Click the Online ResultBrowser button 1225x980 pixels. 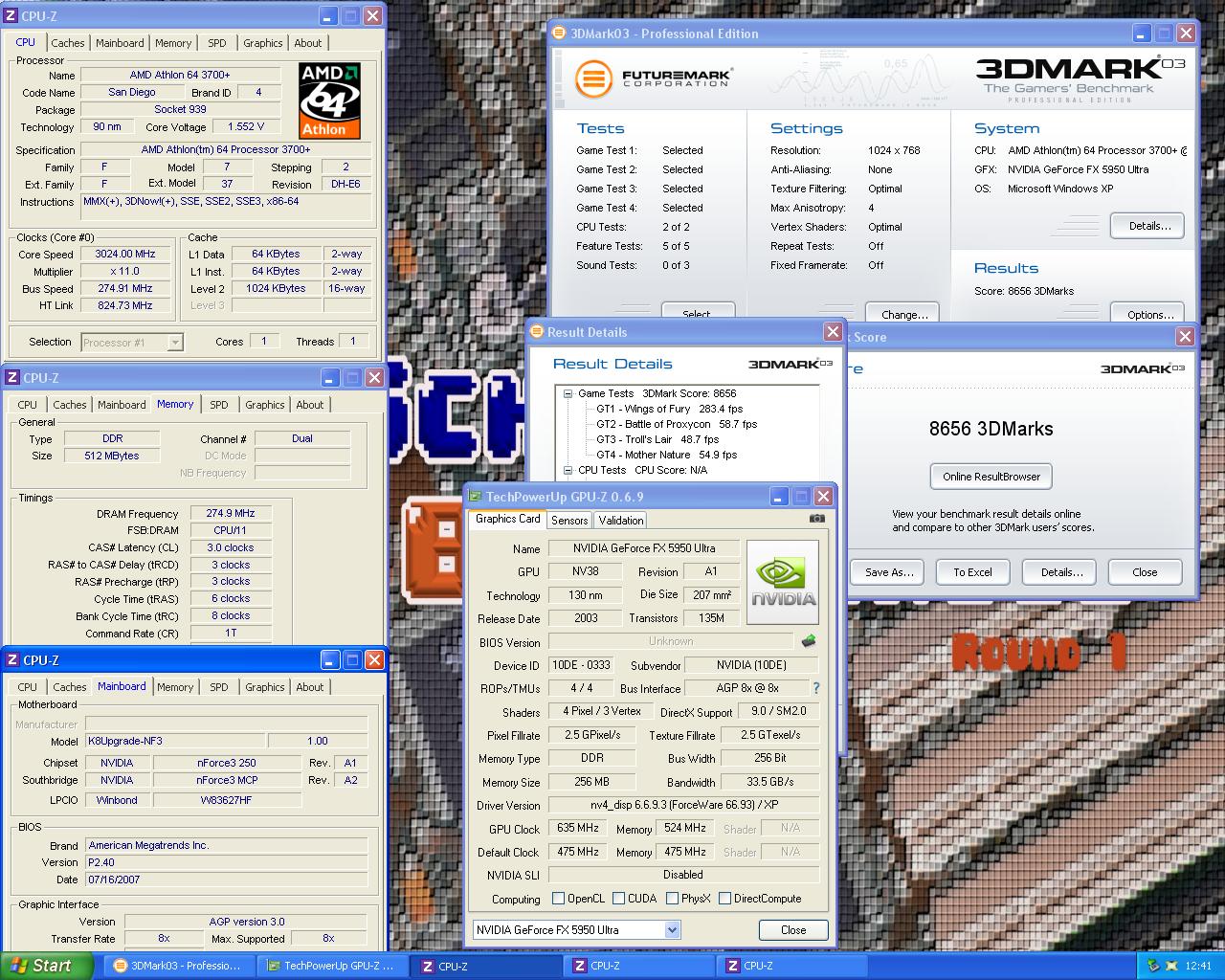pos(991,477)
